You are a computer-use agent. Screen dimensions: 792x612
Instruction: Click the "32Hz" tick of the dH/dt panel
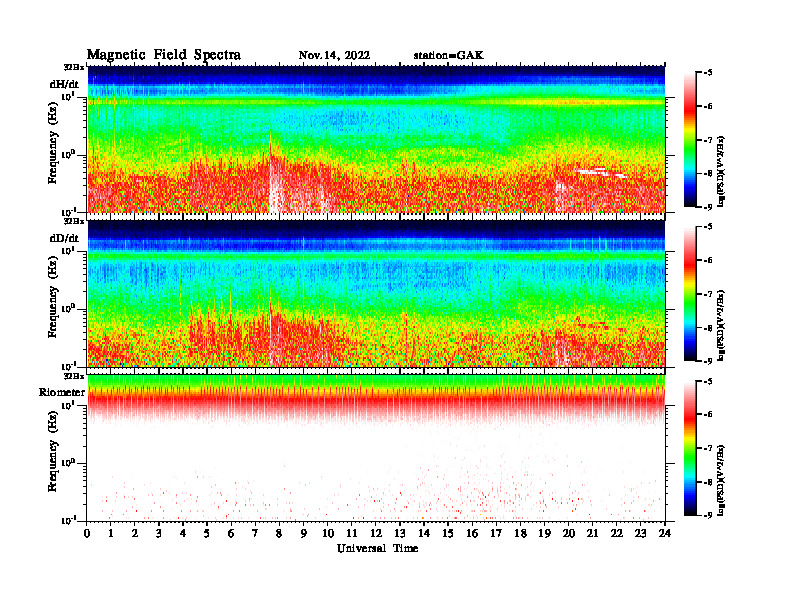[74, 67]
